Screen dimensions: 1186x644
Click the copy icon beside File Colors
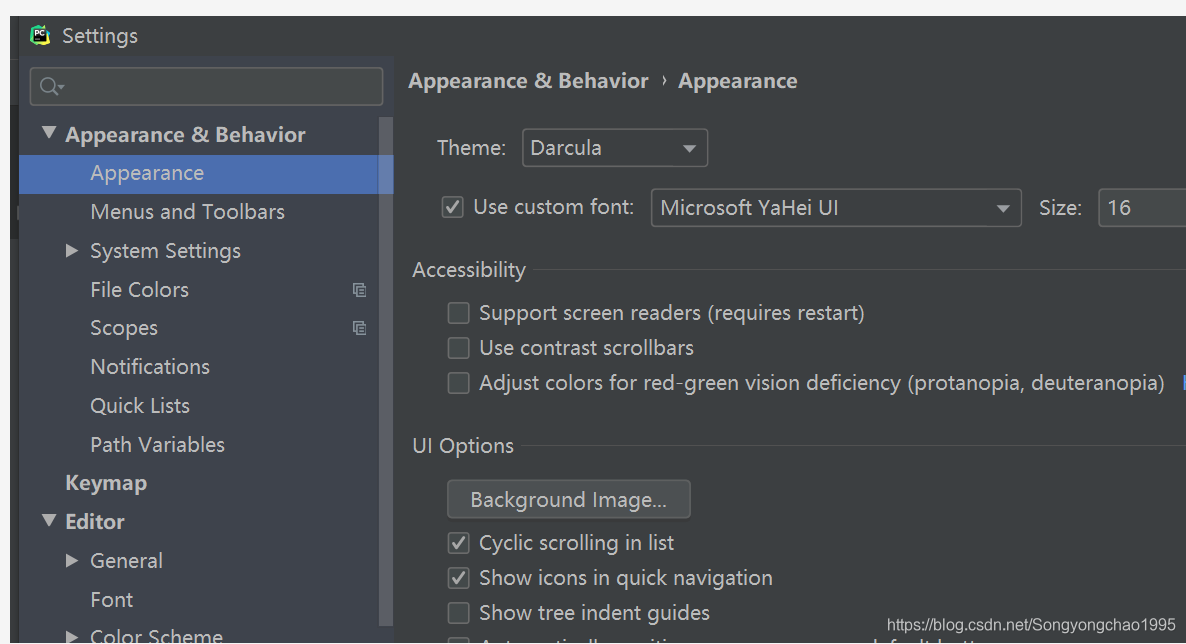[359, 290]
